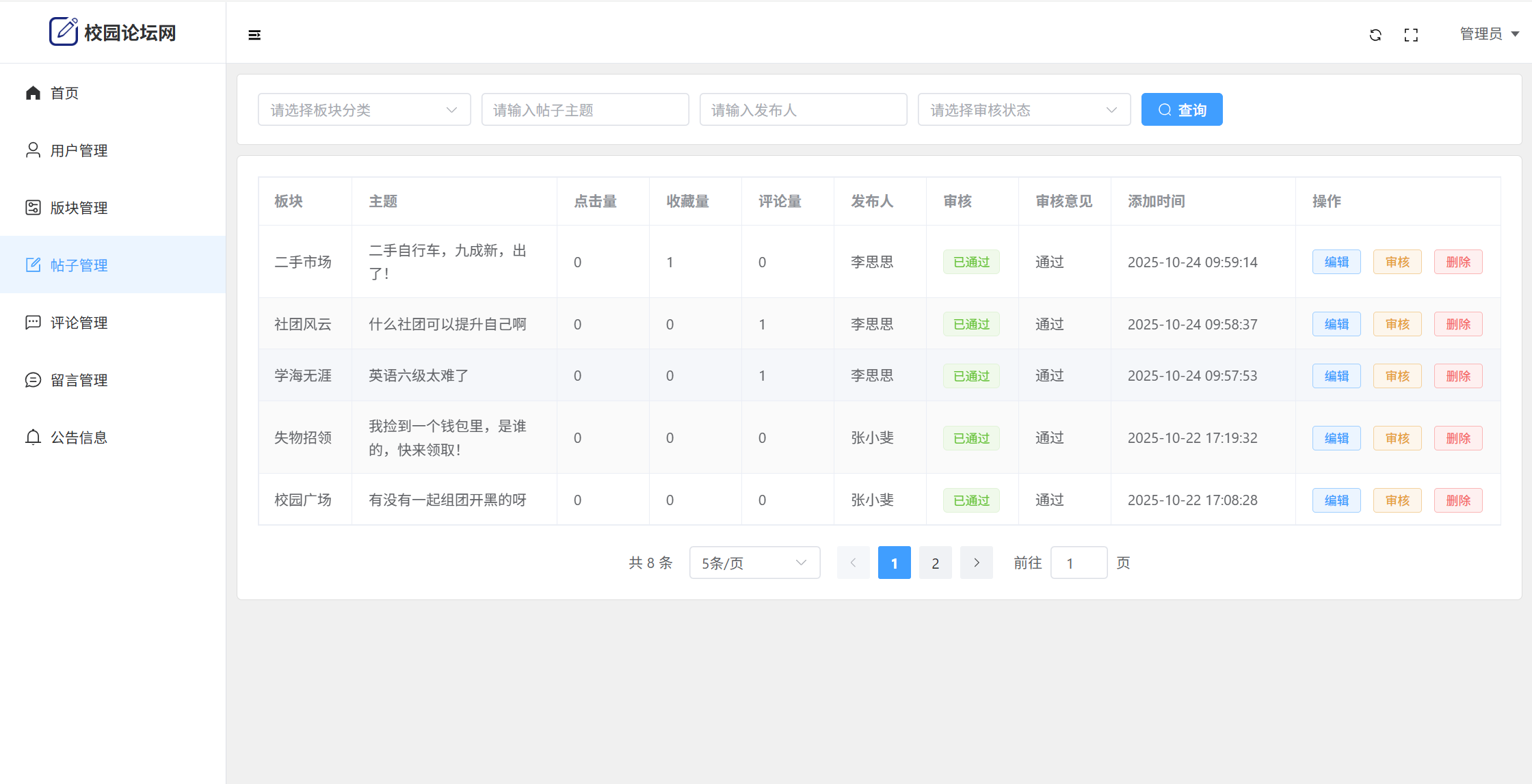Click the 查询 search button

click(x=1181, y=110)
